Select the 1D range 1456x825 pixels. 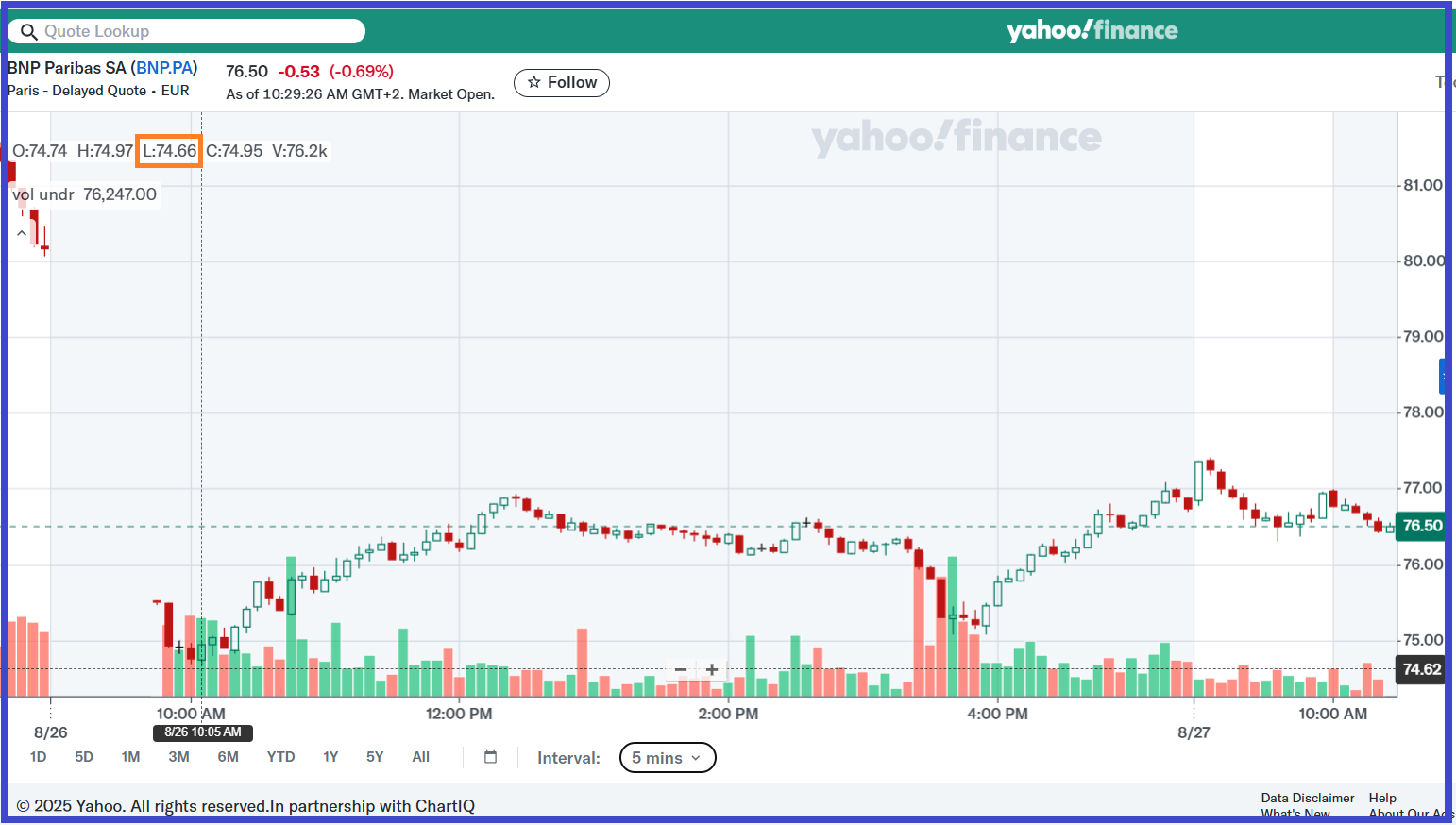pyautogui.click(x=38, y=757)
